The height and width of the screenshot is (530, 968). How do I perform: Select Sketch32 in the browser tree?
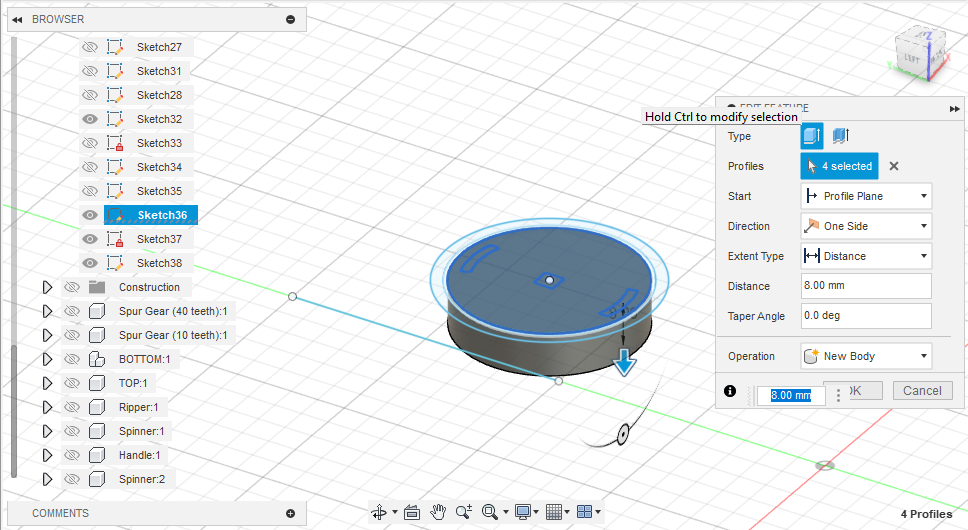pos(159,119)
